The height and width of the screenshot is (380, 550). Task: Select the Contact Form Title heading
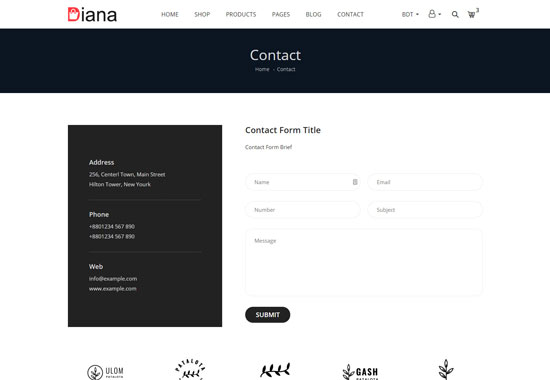point(283,130)
